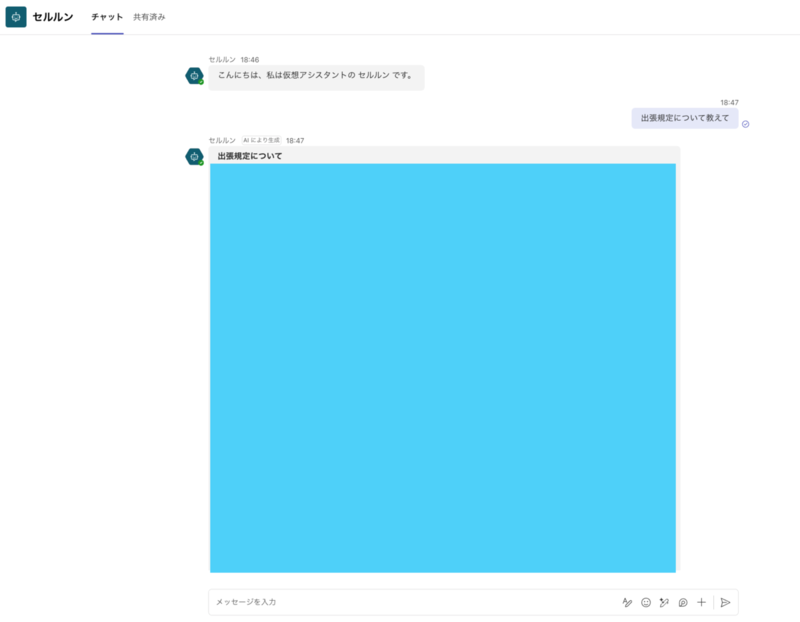Click the AI rewrite pen icon
Image resolution: width=800 pixels, height=622 pixels.
664,603
